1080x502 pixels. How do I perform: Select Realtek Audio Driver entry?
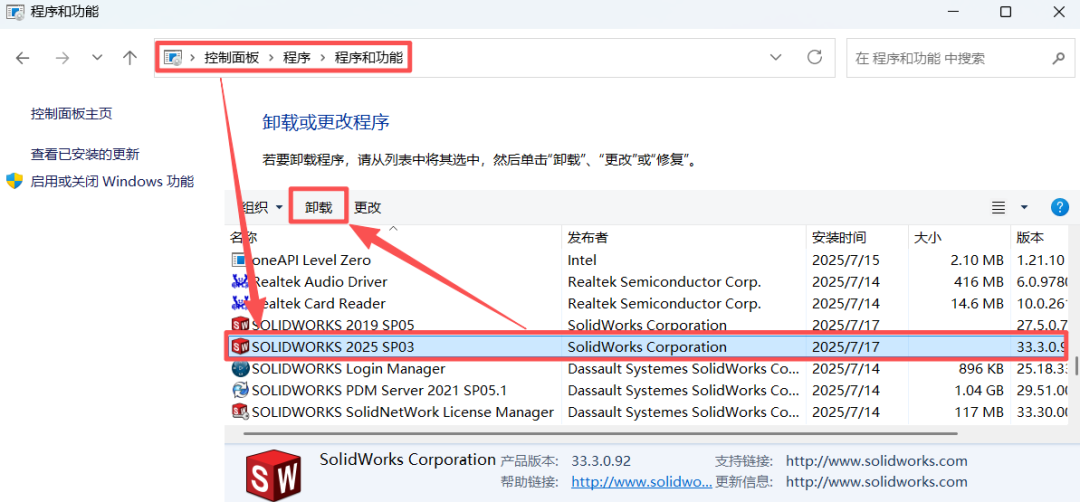tap(647, 282)
